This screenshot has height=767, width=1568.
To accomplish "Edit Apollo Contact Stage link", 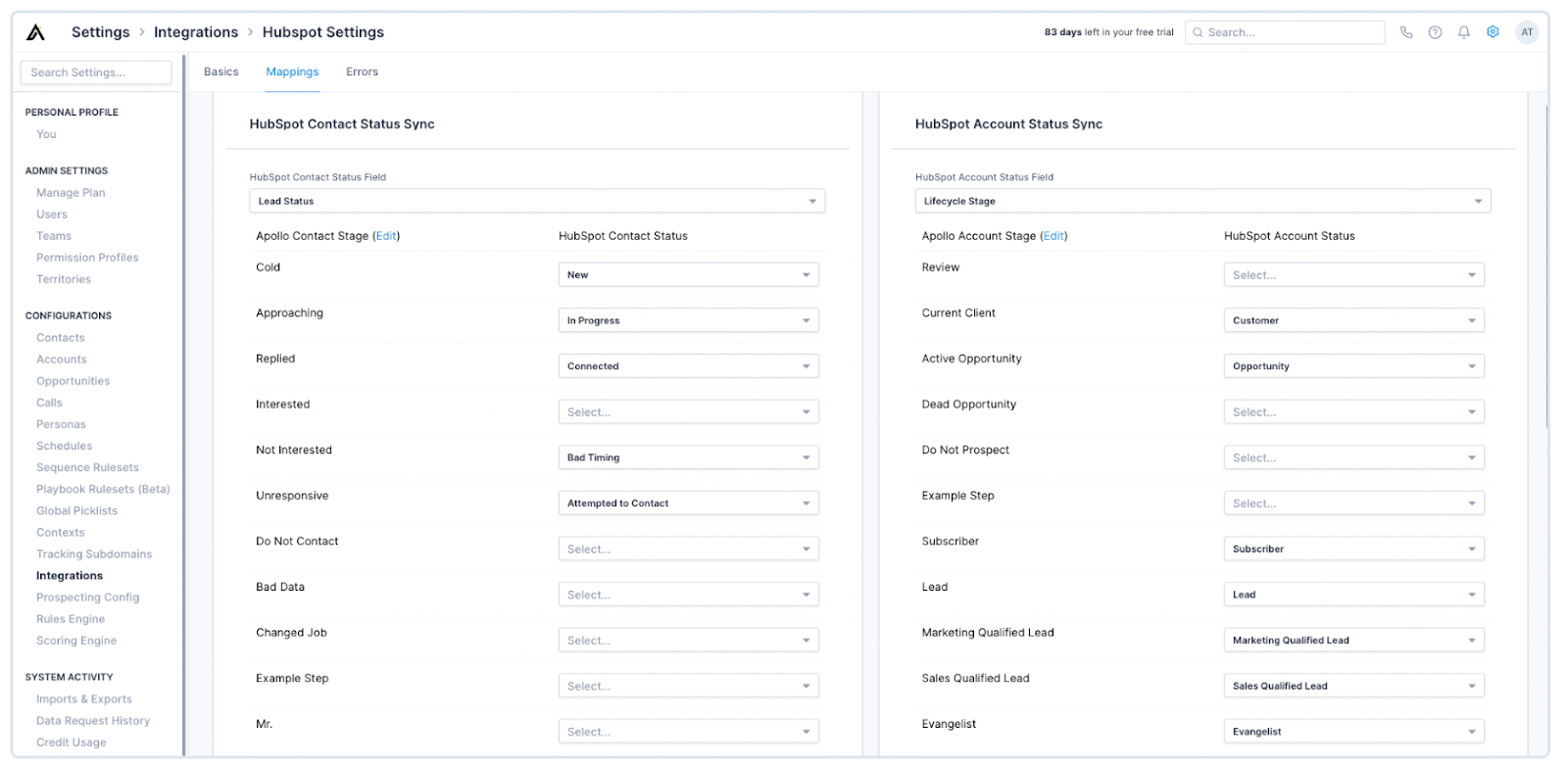I will 386,236.
